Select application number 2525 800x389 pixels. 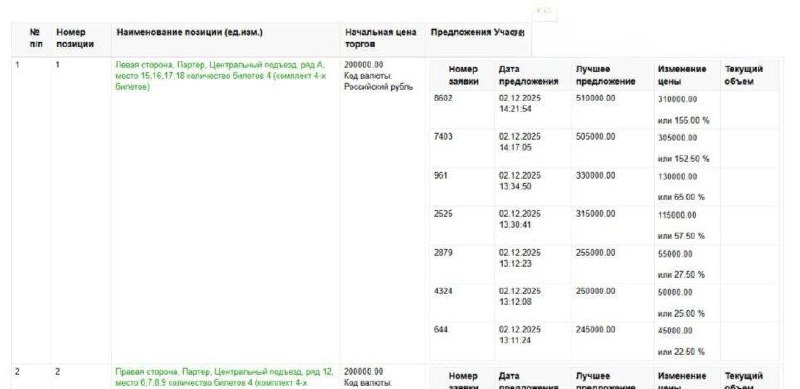[443, 214]
